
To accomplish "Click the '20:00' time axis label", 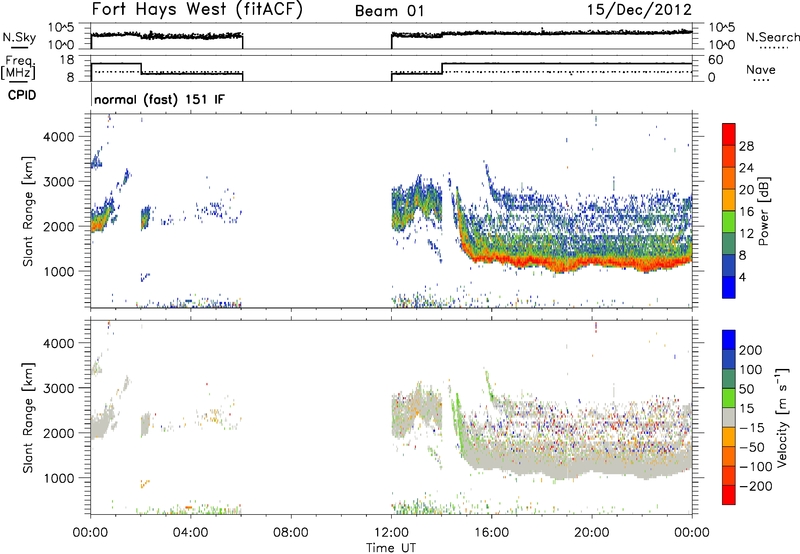I will [592, 533].
